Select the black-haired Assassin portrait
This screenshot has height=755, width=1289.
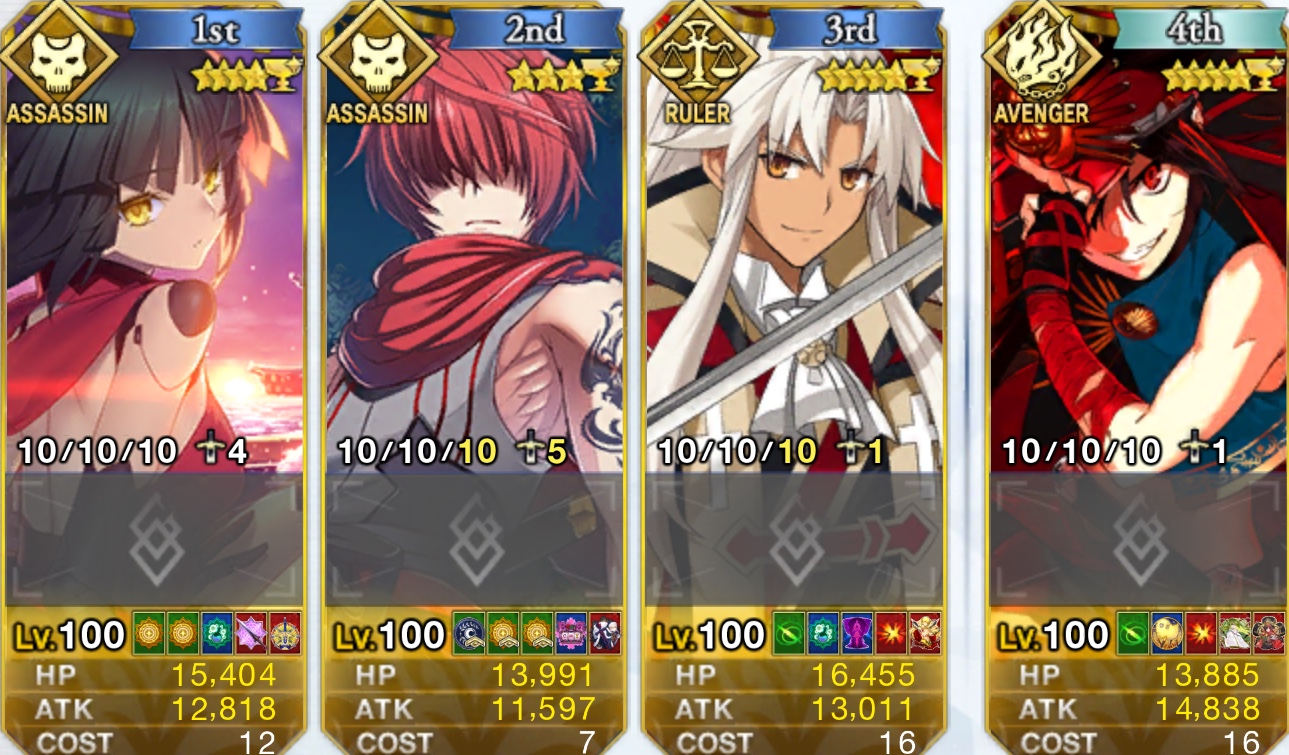pos(155,270)
